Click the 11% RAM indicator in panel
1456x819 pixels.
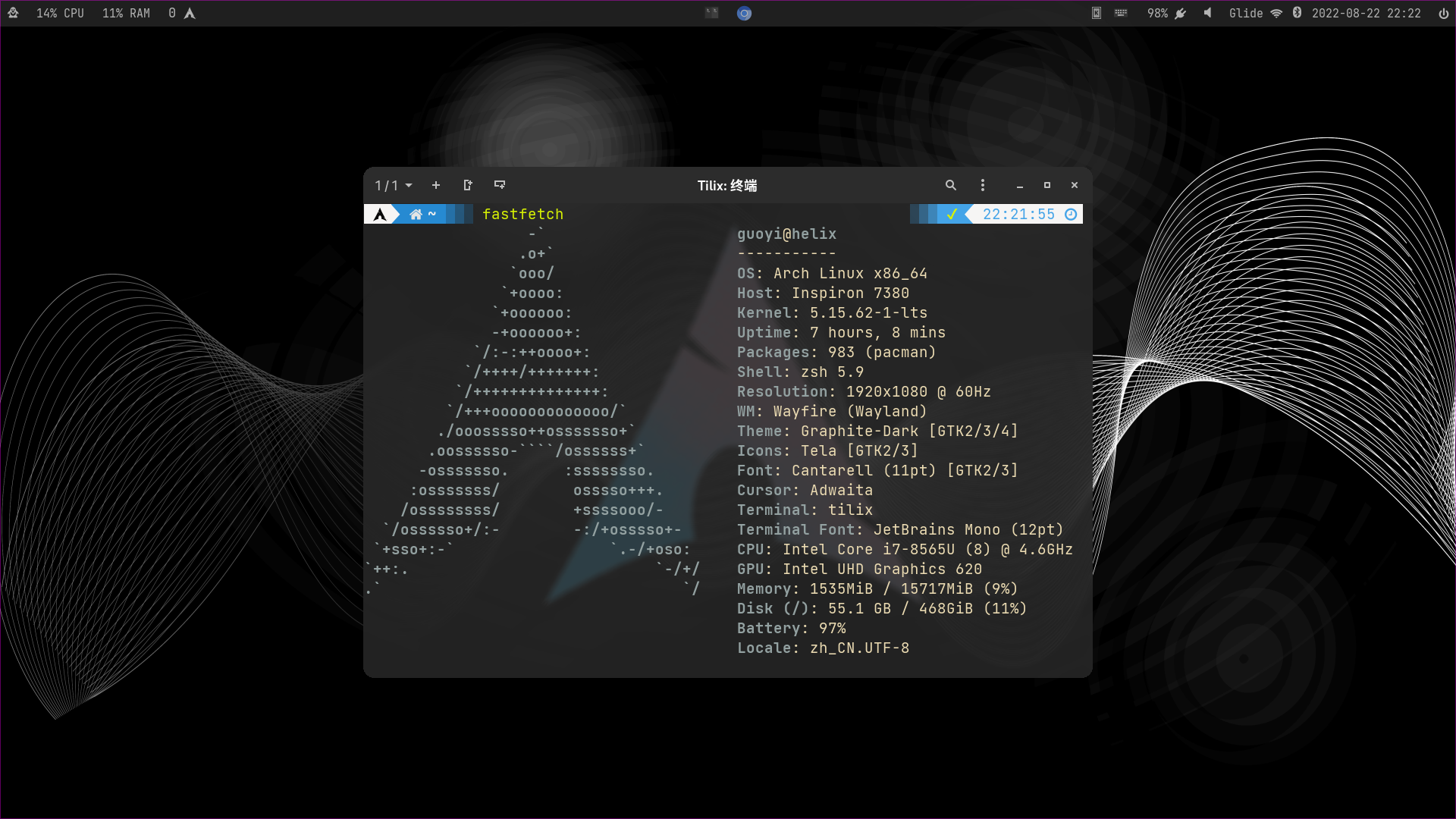pyautogui.click(x=126, y=14)
